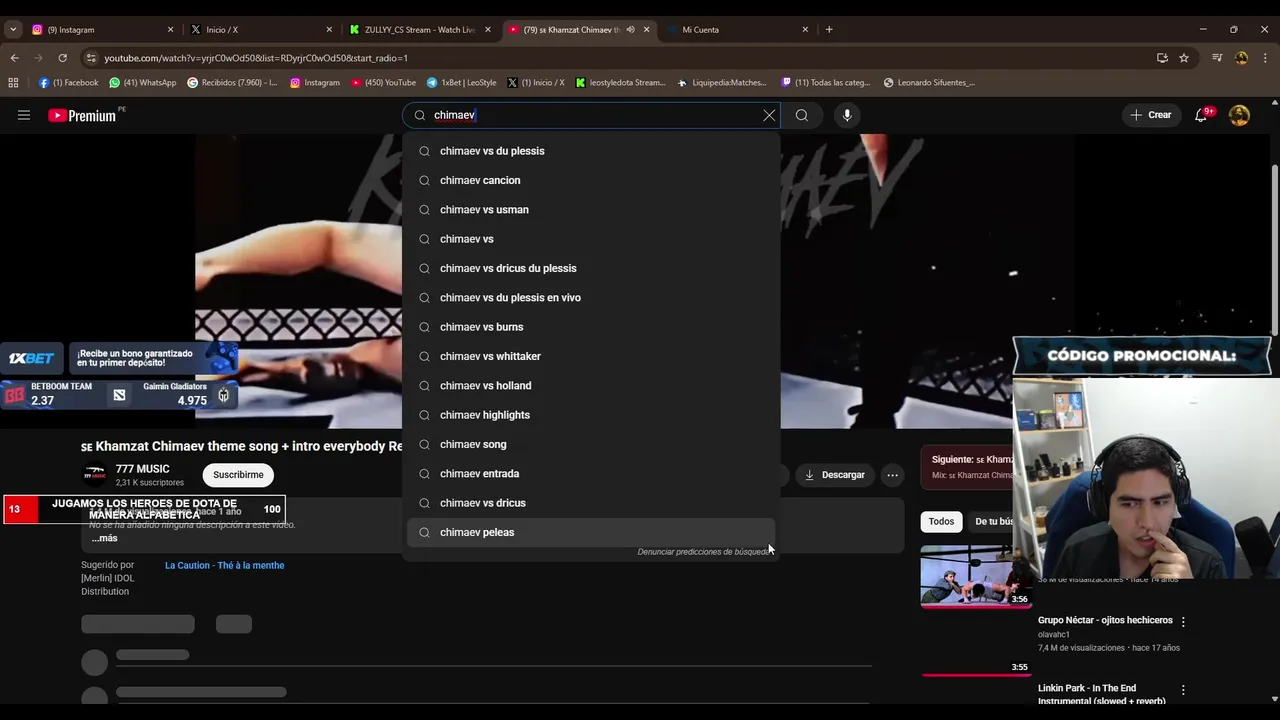Open the Recibidos Gmail bookmark

(232, 83)
